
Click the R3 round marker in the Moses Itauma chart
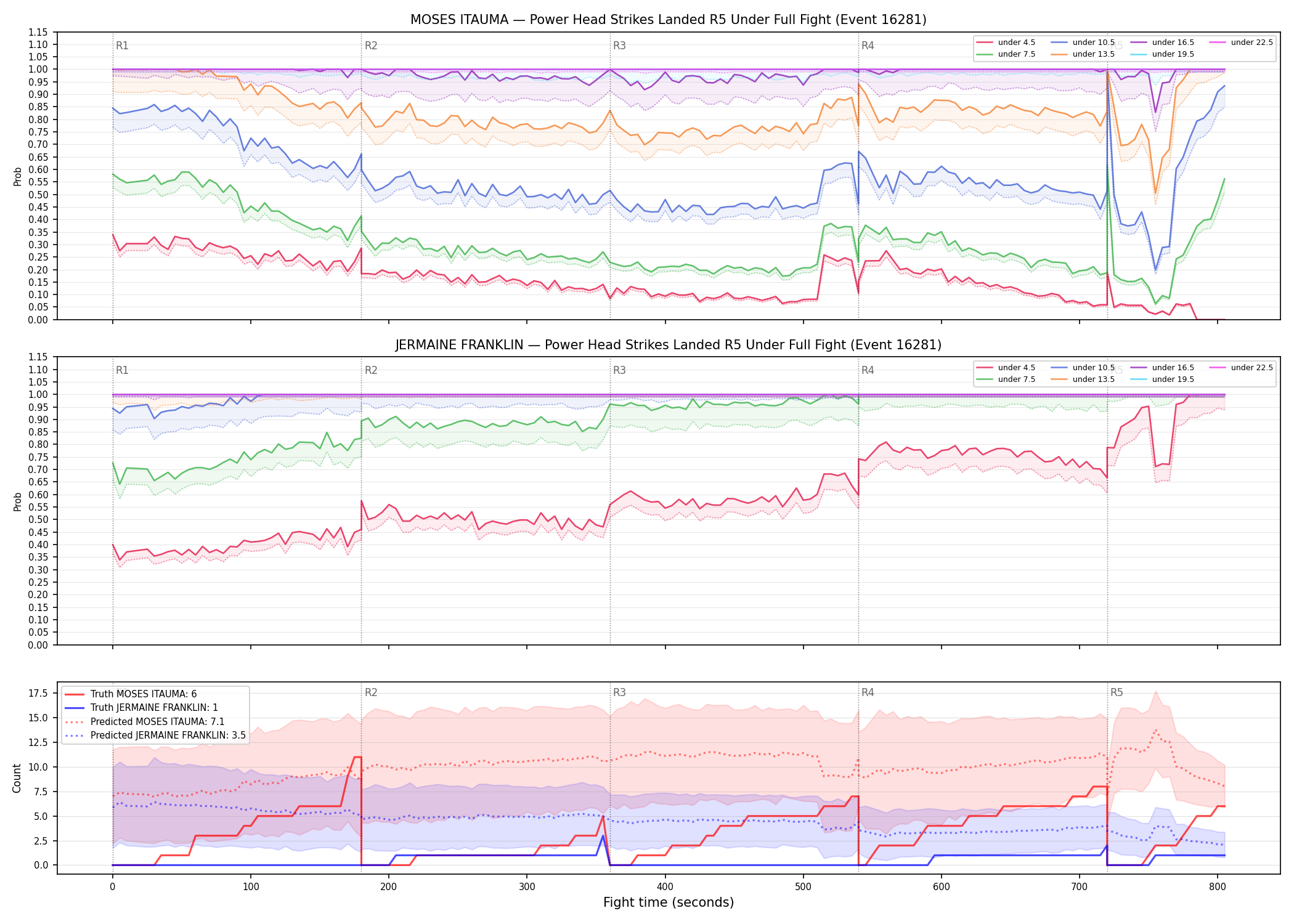click(619, 46)
